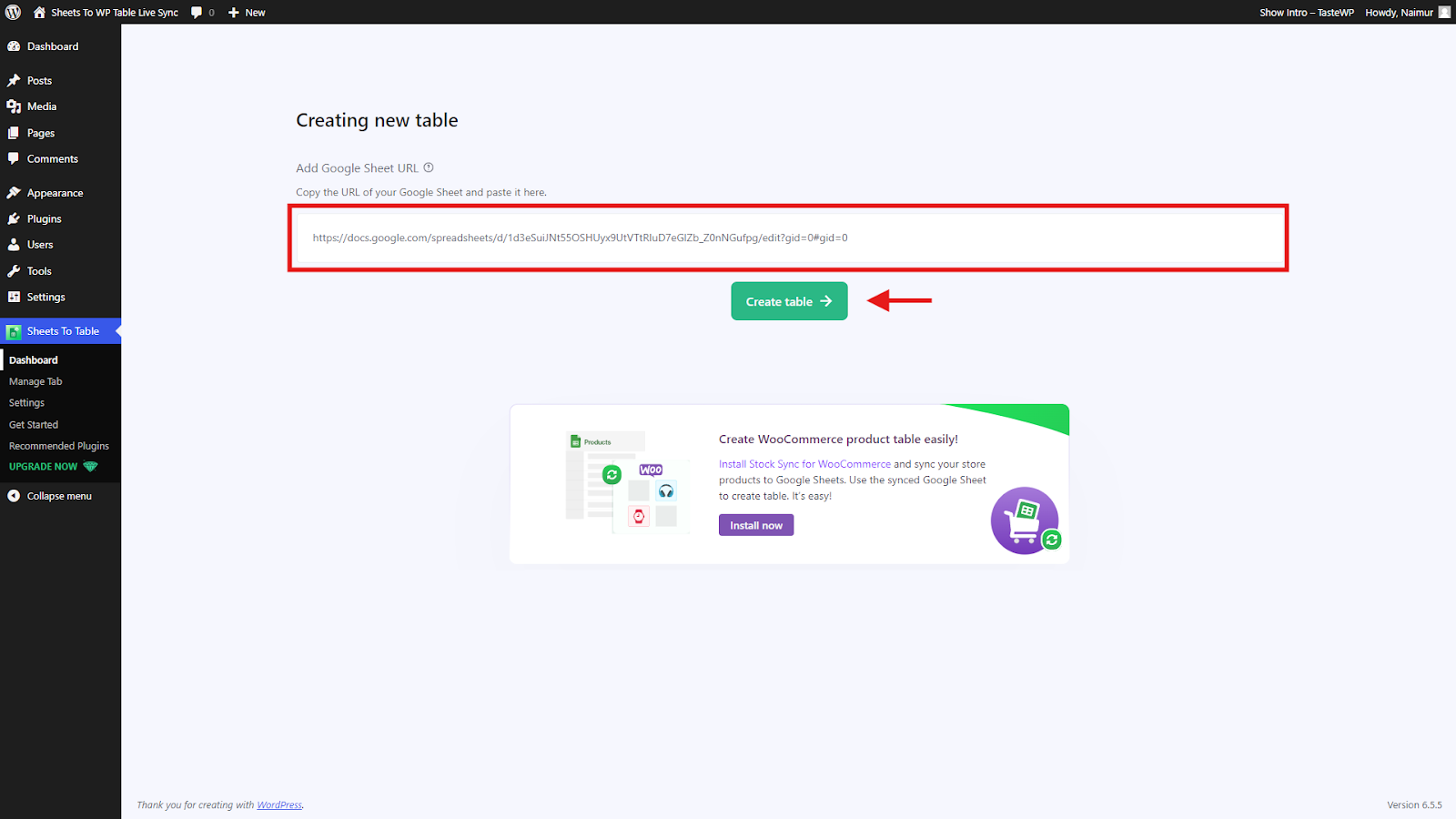Image resolution: width=1456 pixels, height=819 pixels.
Task: Click the Collapse menu arrow icon
Action: 14,496
